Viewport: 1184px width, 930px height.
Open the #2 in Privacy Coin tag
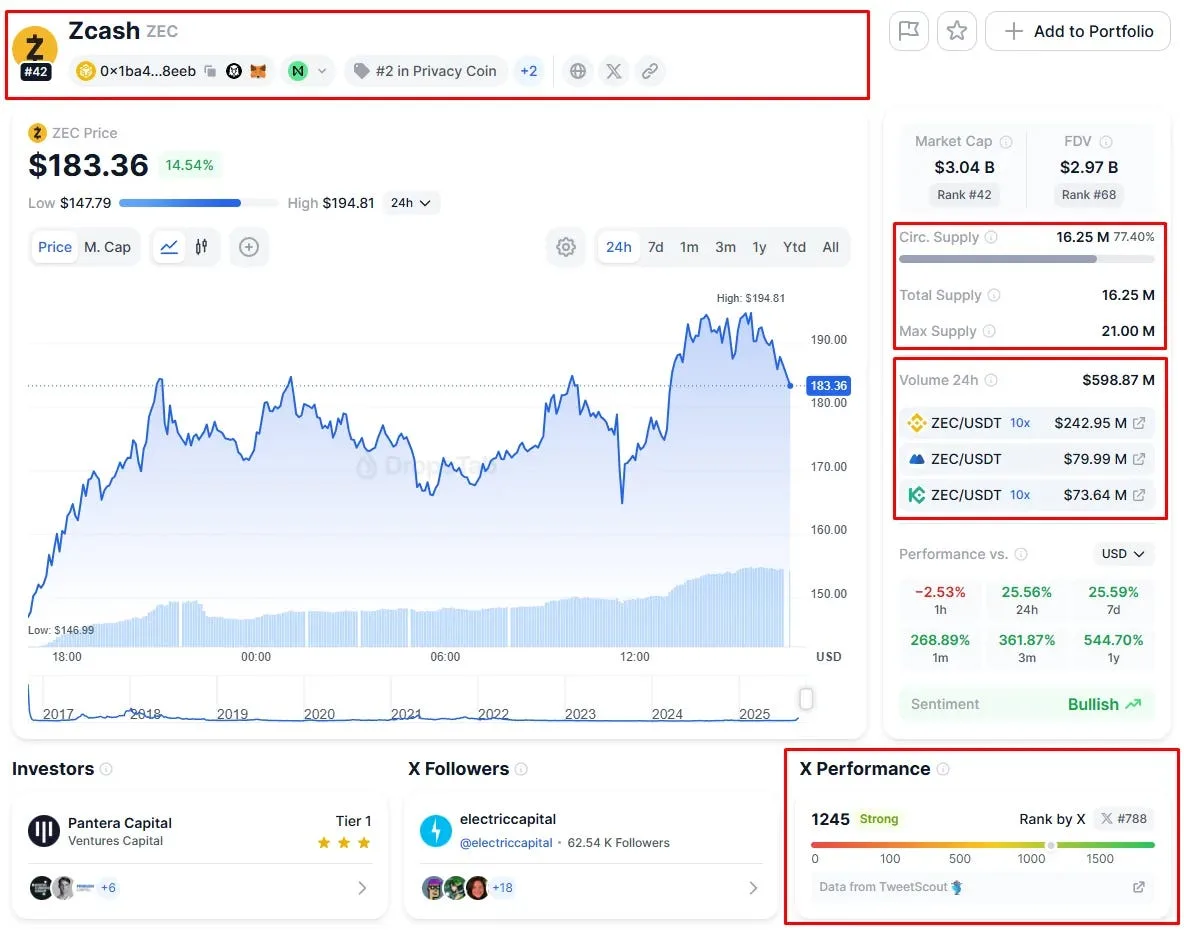(x=426, y=71)
